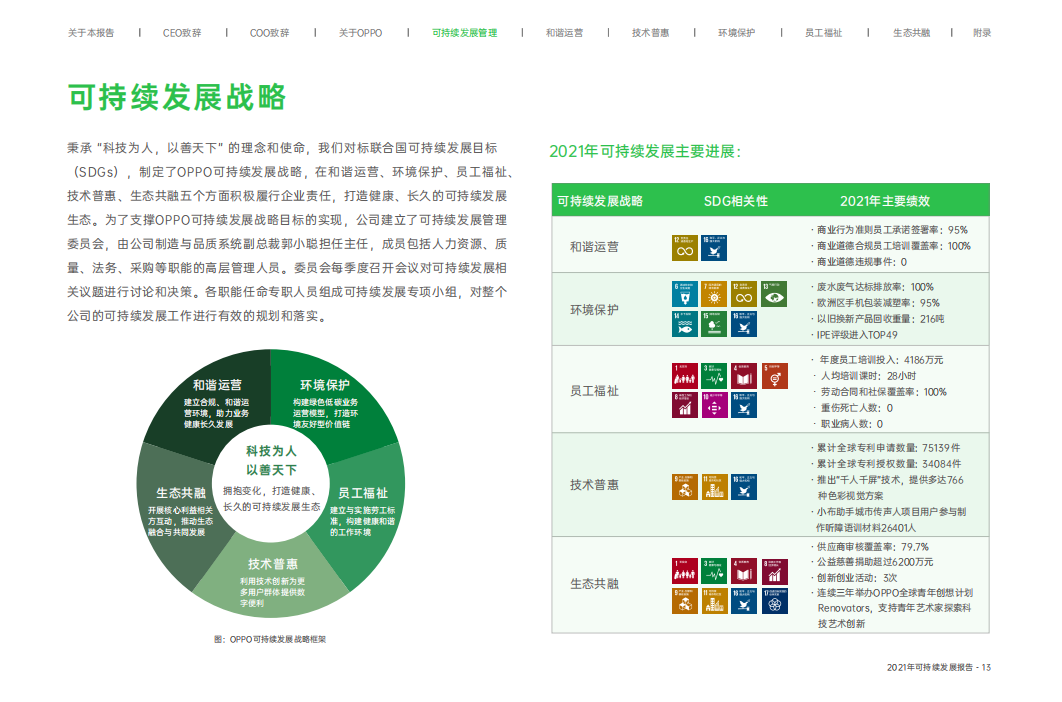Open 员工福祉 in the top navigation

coord(823,33)
